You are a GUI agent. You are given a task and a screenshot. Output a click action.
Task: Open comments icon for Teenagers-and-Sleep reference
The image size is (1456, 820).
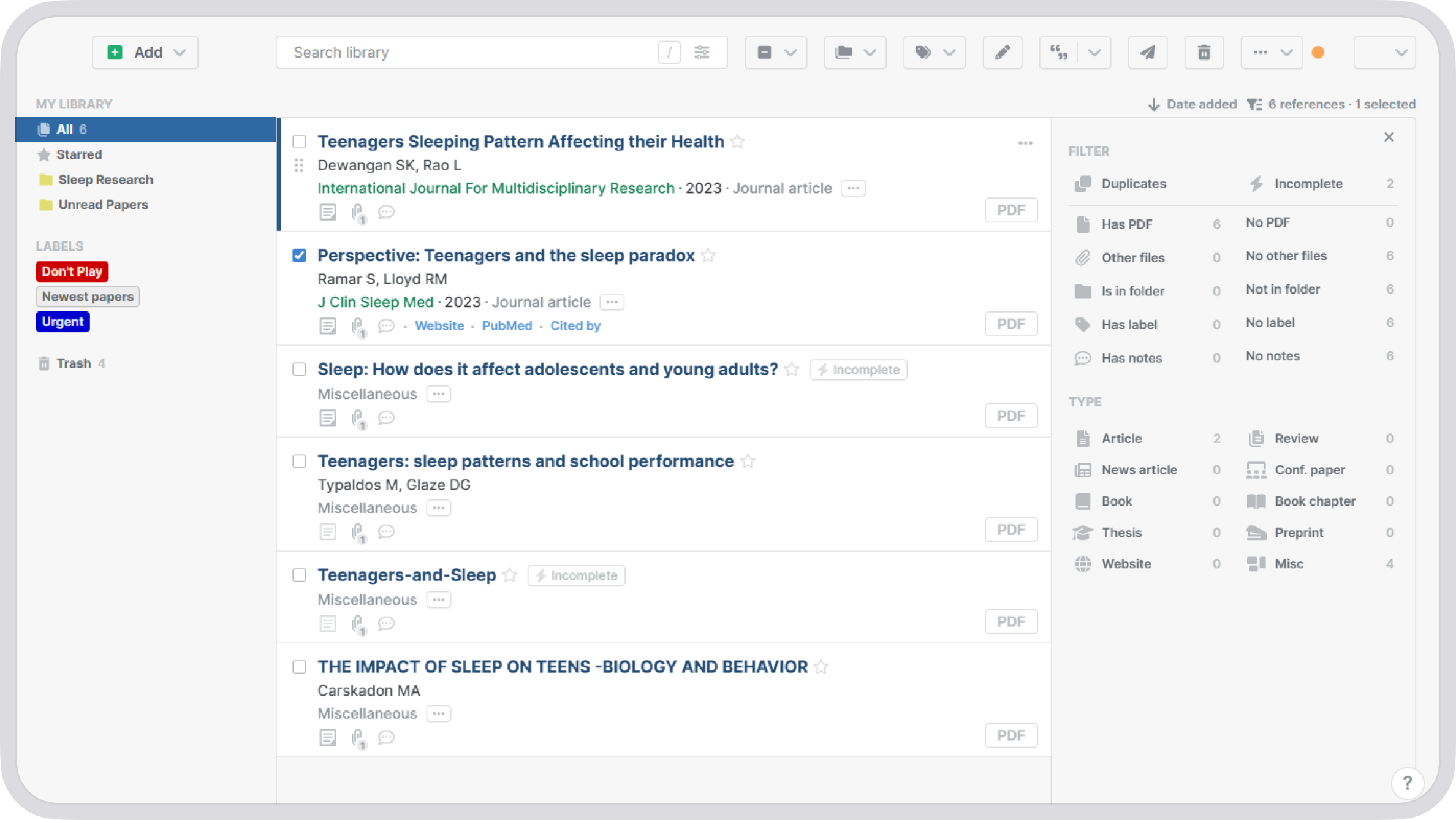click(386, 624)
